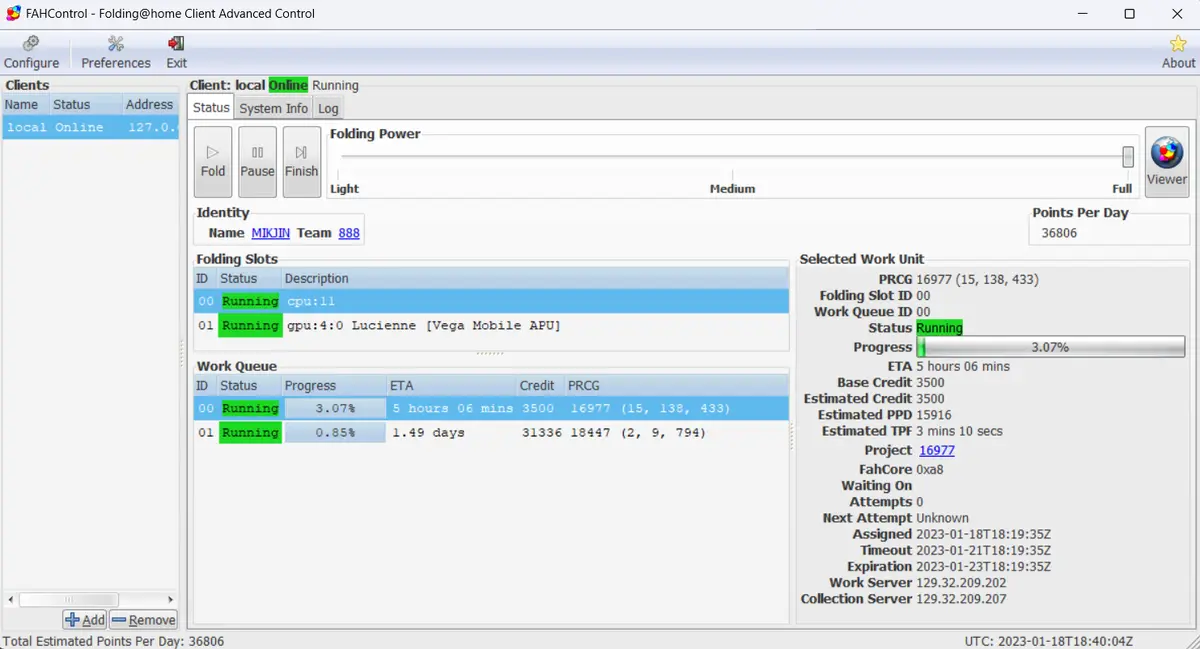Remove the selected client
Screen dimensions: 1200x649
(x=143, y=620)
